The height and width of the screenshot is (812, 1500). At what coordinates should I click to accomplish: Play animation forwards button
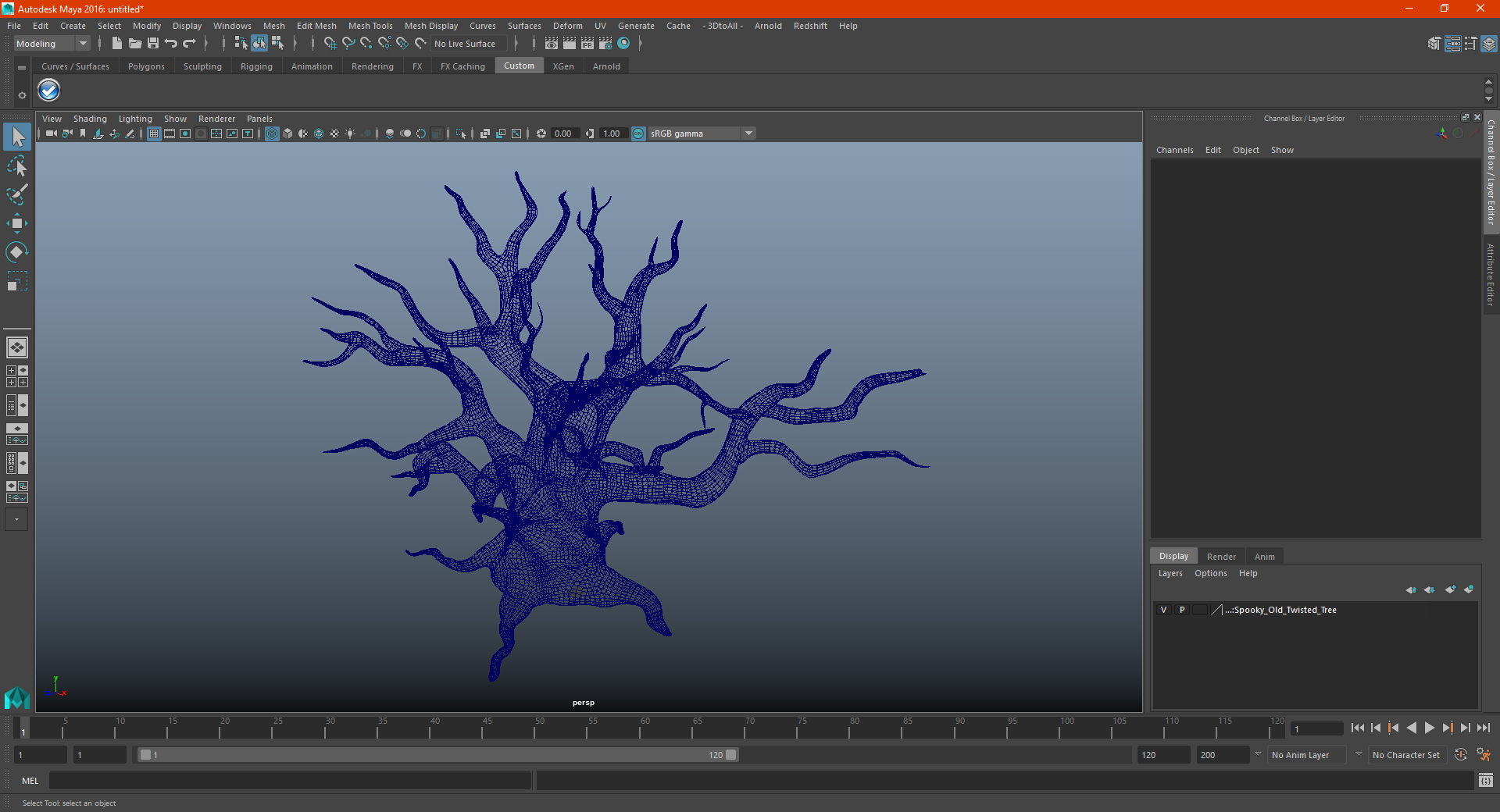1430,728
